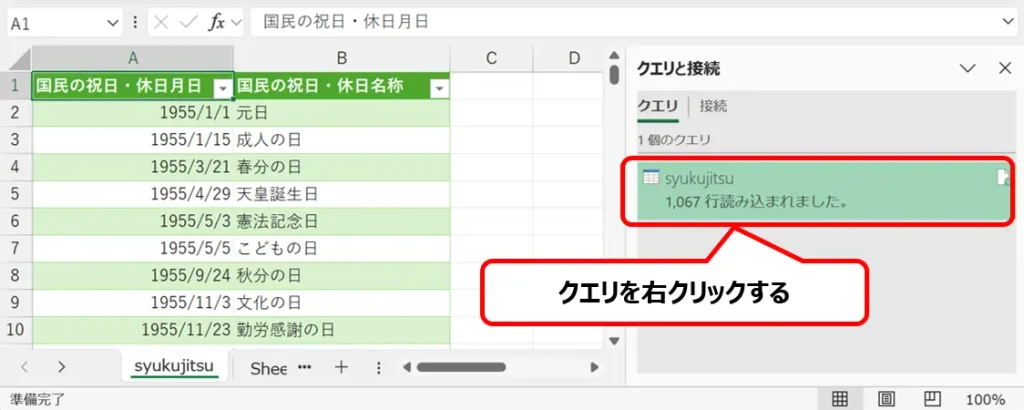Click the syukujitsu query table icon
Screen dimensions: 1024x410
(651, 177)
